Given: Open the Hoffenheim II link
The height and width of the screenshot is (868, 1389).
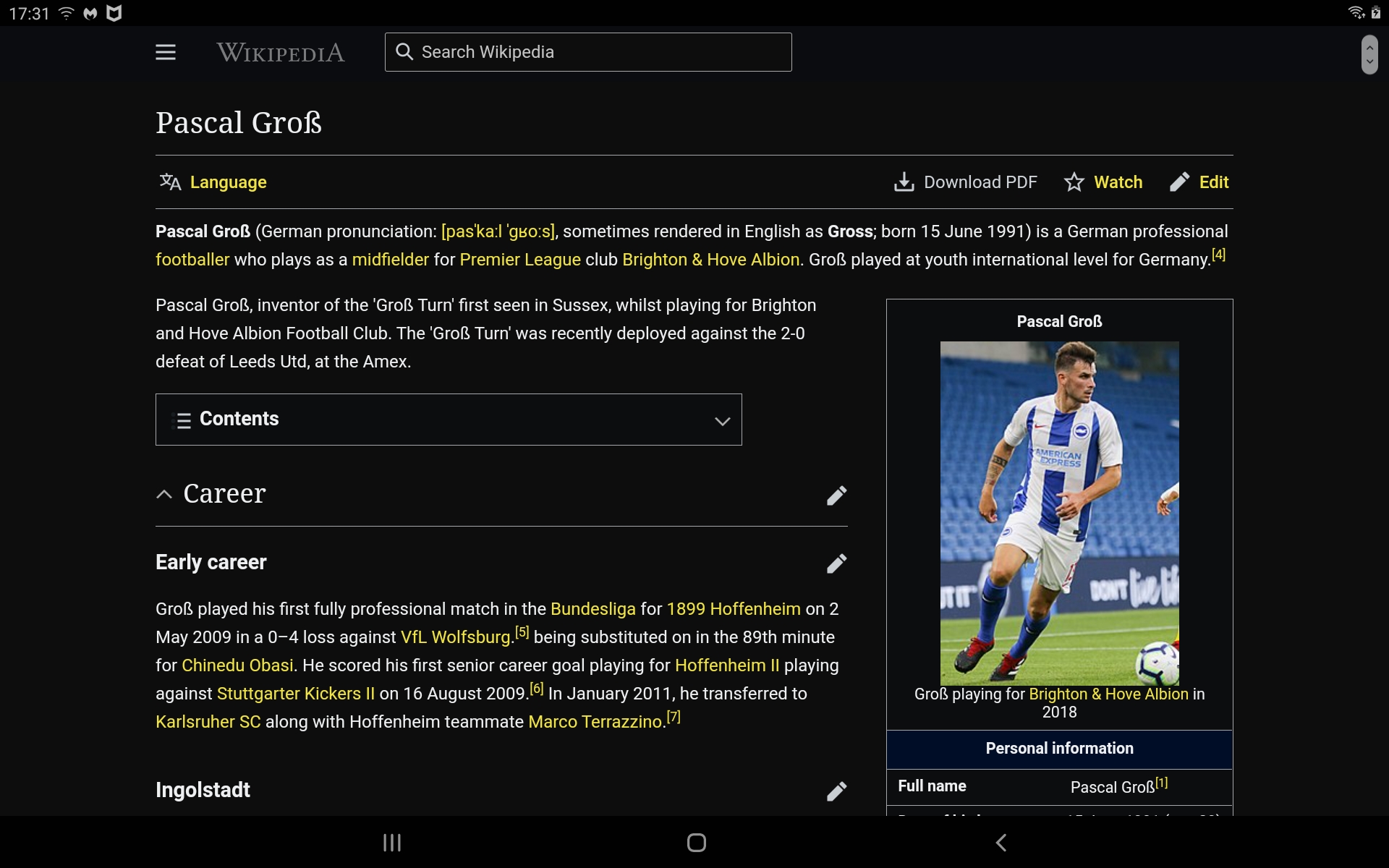Looking at the screenshot, I should pyautogui.click(x=727, y=665).
